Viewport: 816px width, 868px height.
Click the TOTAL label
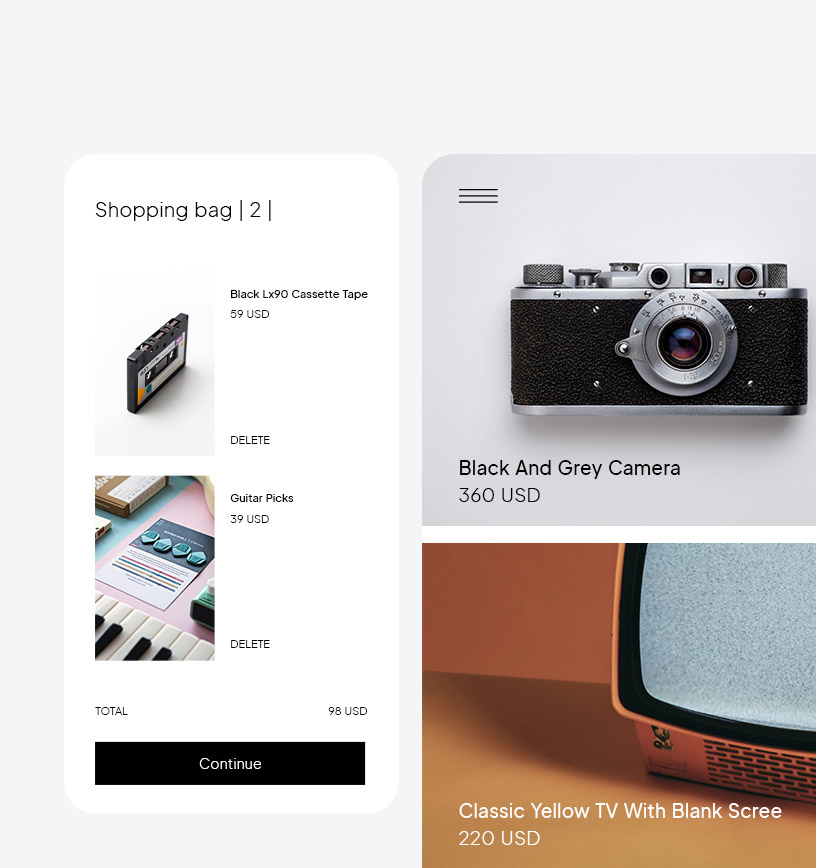point(111,711)
